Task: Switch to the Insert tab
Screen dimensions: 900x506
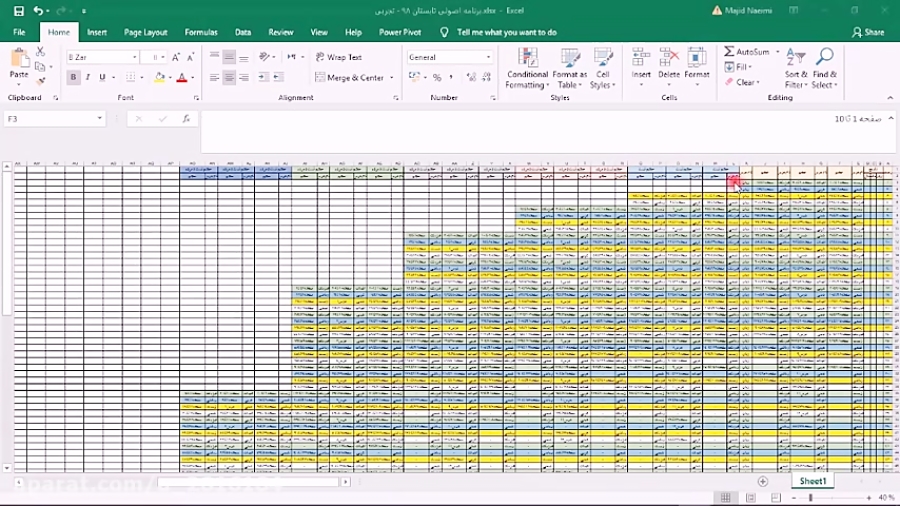Action: pyautogui.click(x=97, y=32)
